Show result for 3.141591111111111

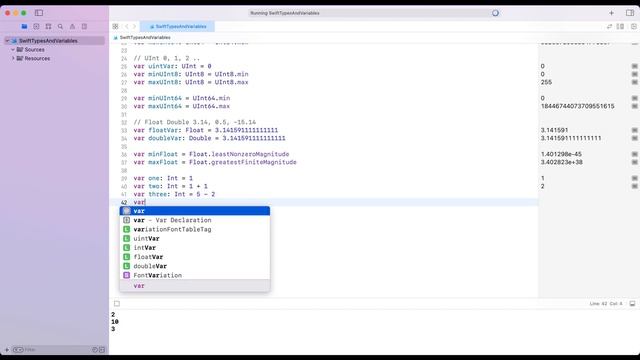coord(634,138)
